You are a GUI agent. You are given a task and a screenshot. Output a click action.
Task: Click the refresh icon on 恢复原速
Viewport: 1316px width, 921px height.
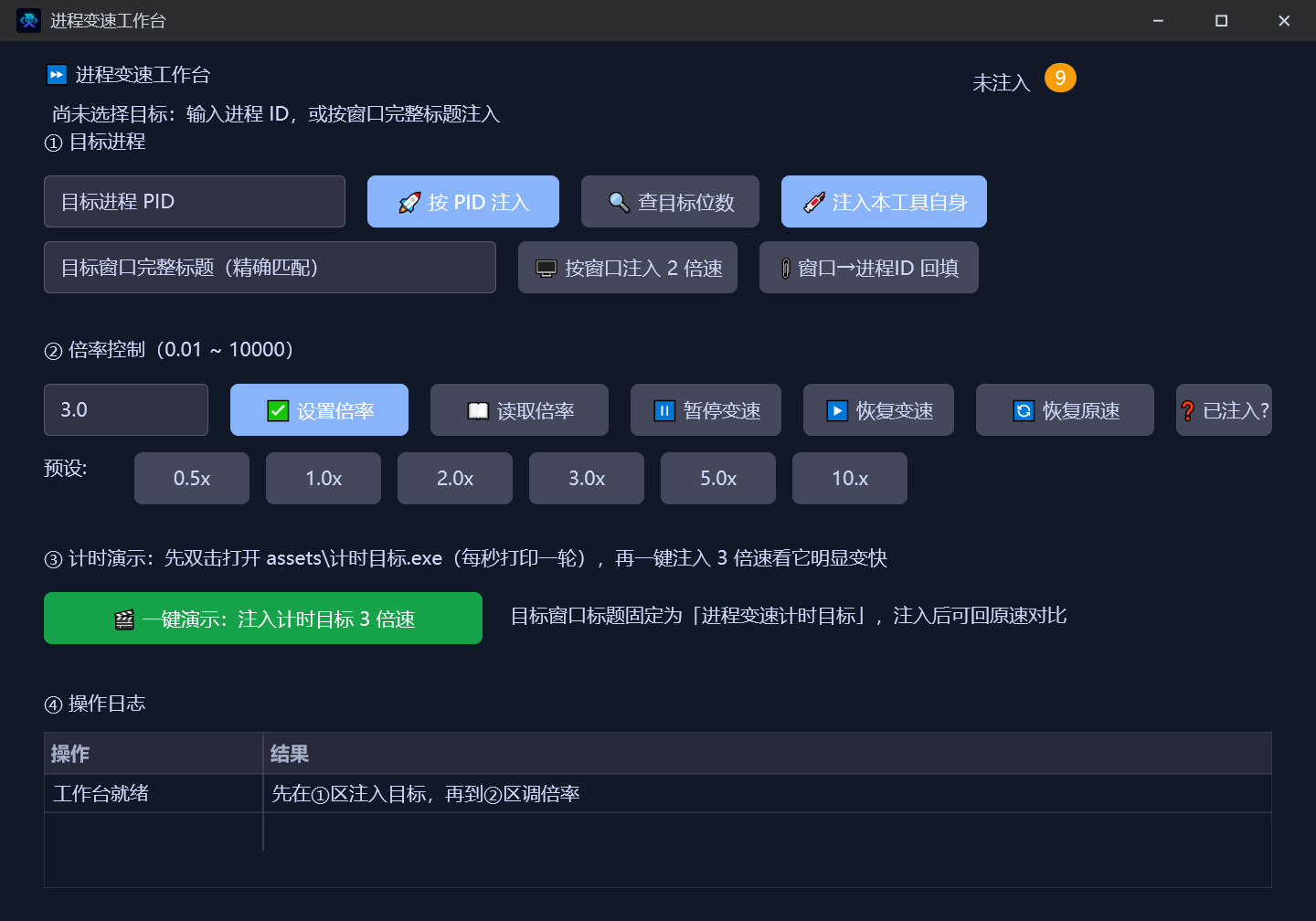(1024, 410)
